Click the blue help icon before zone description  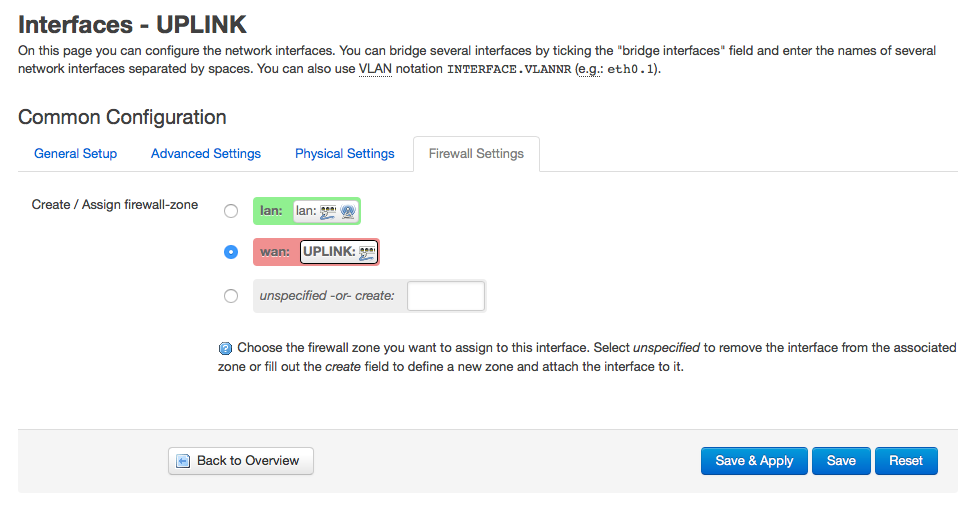coord(225,348)
